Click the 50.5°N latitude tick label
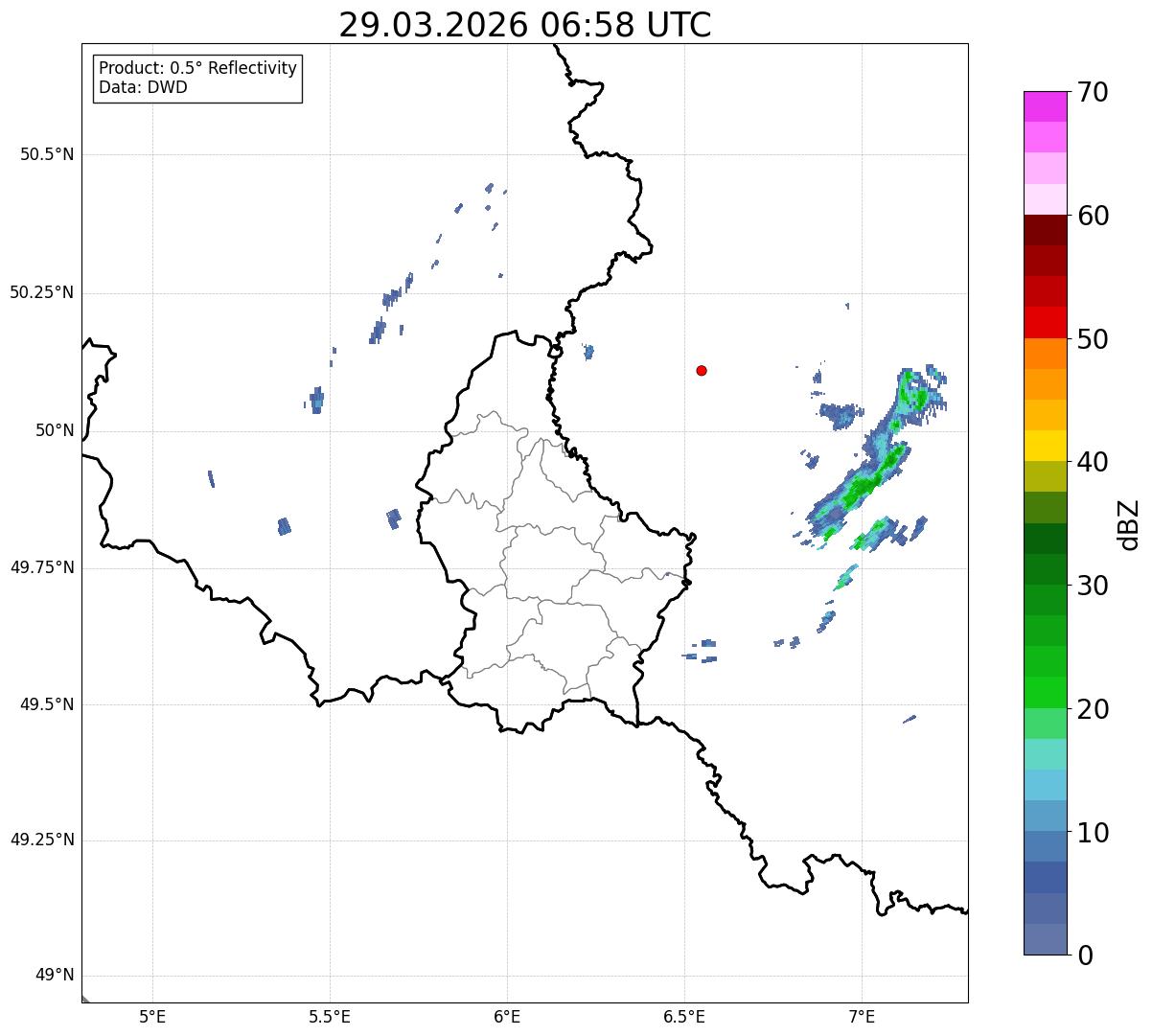Viewport: 1152px width, 1036px height. 47,154
